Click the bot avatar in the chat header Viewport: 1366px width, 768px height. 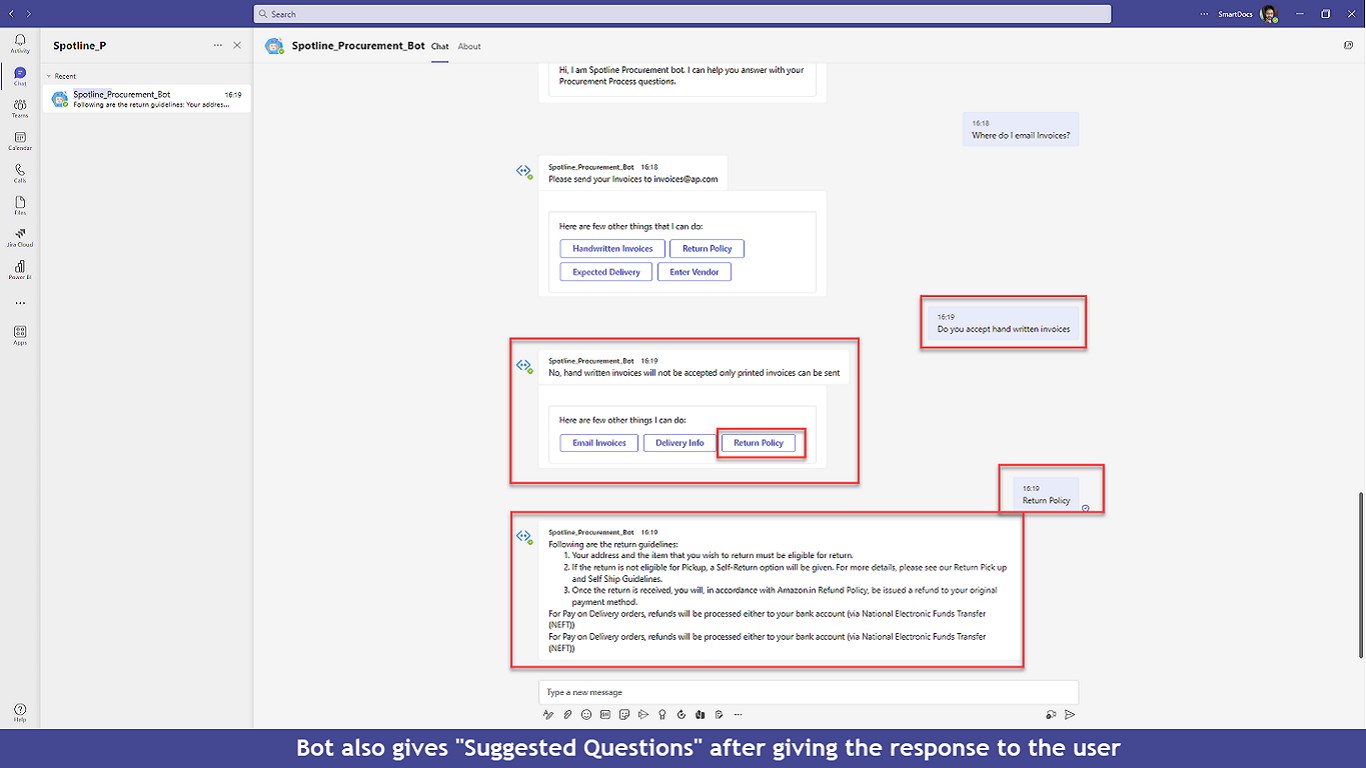tap(273, 46)
